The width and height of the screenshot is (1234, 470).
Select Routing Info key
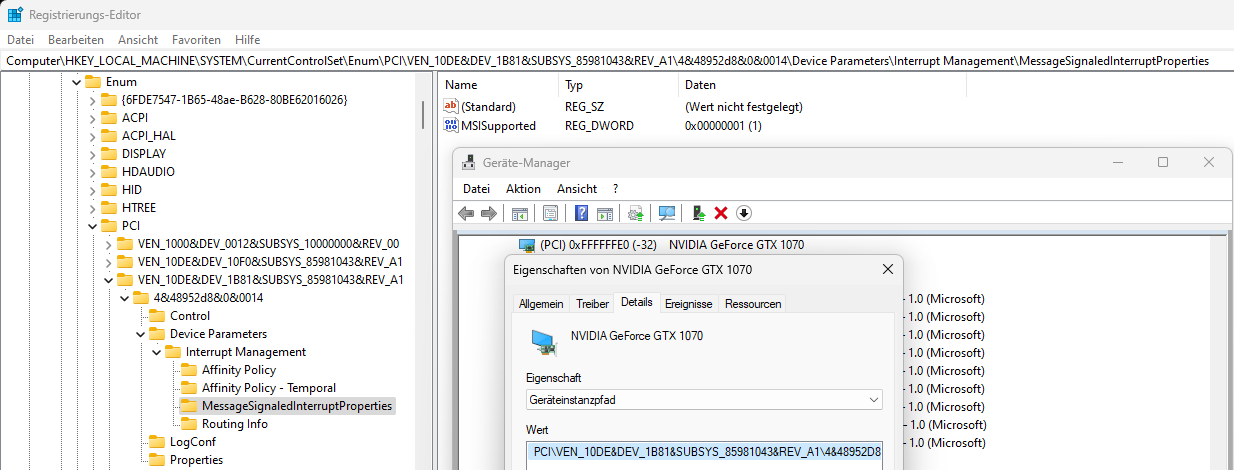(x=234, y=423)
